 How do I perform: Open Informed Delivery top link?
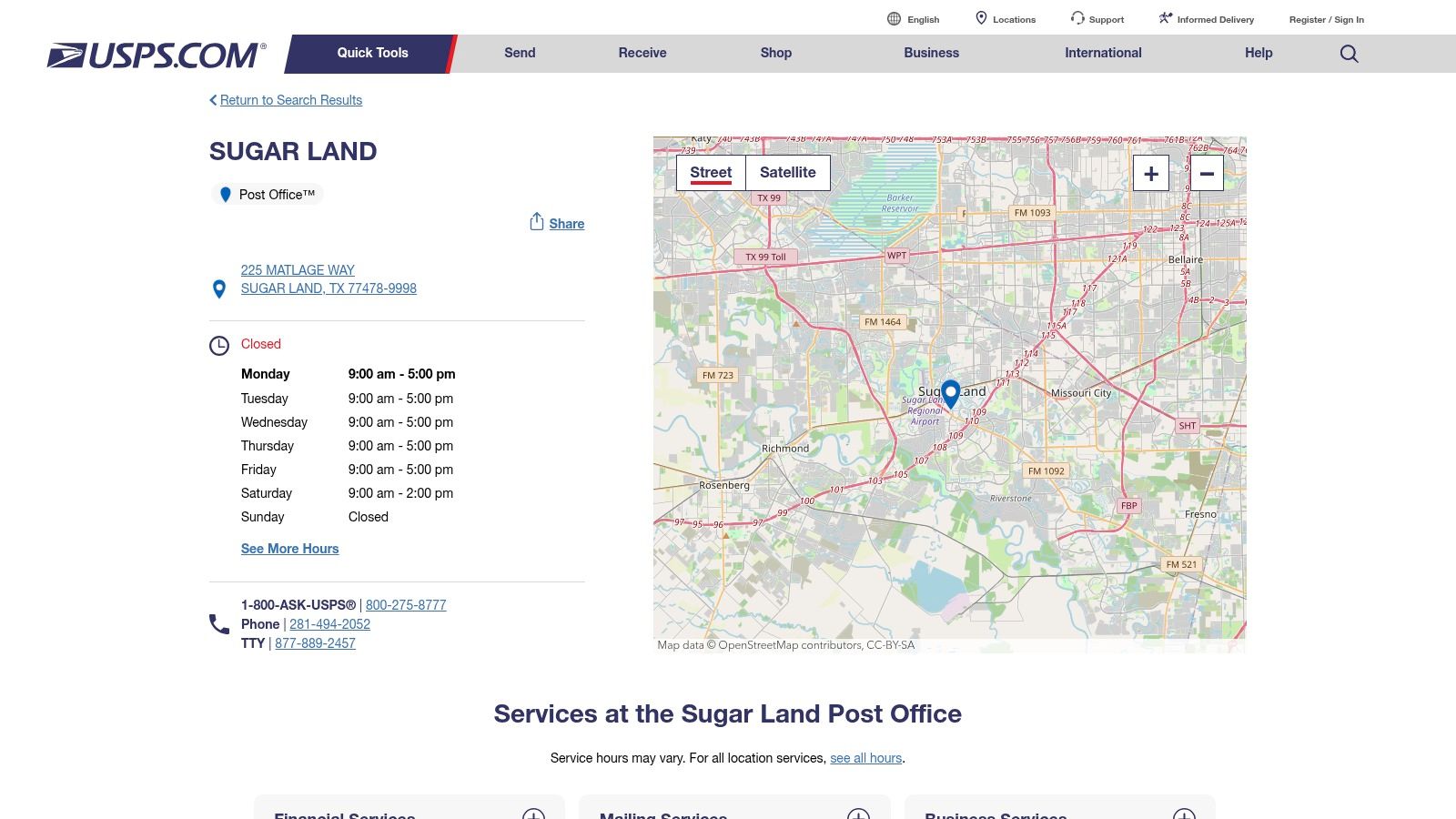(1215, 19)
